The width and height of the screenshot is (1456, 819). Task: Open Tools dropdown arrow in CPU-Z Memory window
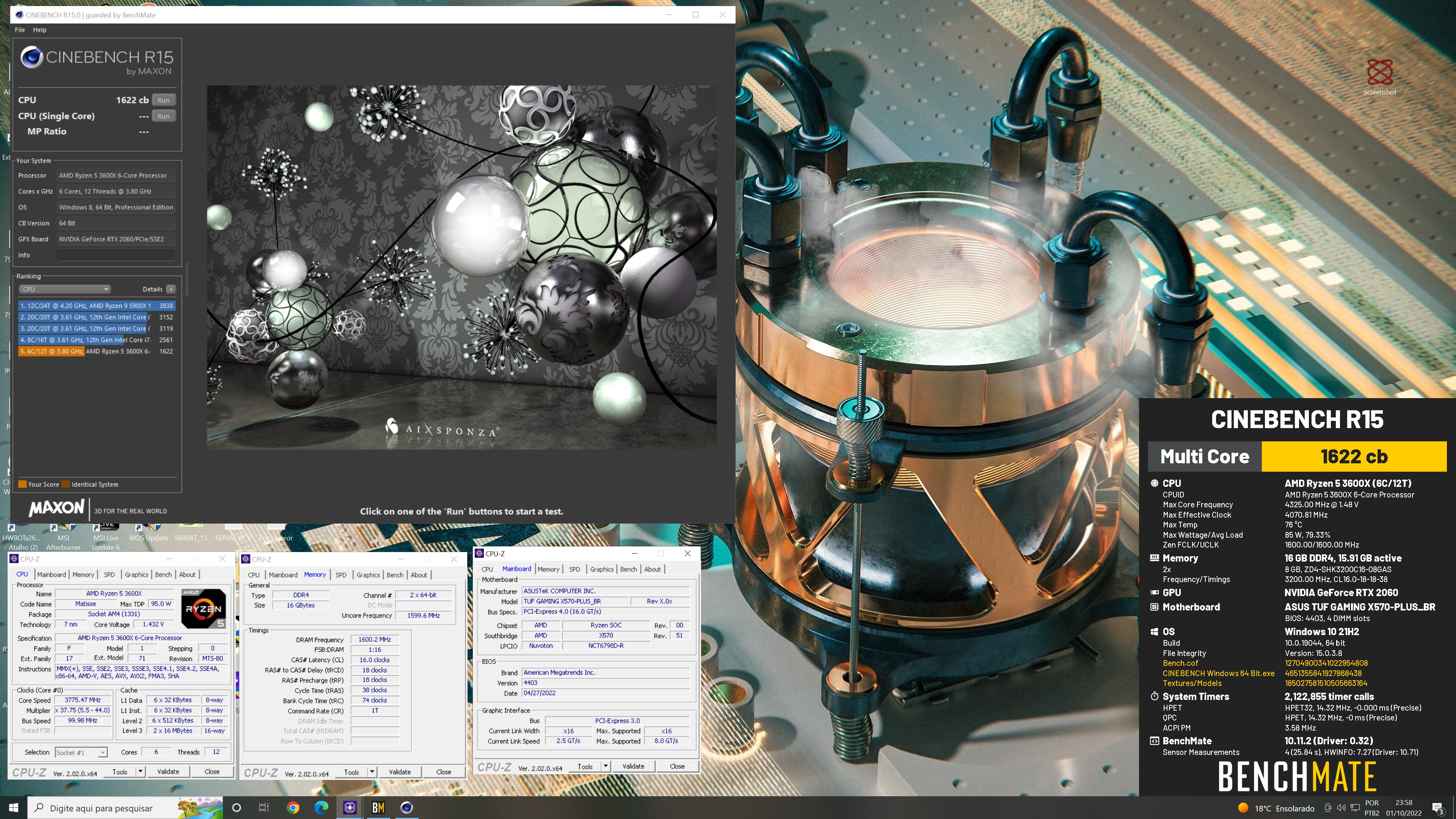(x=372, y=772)
